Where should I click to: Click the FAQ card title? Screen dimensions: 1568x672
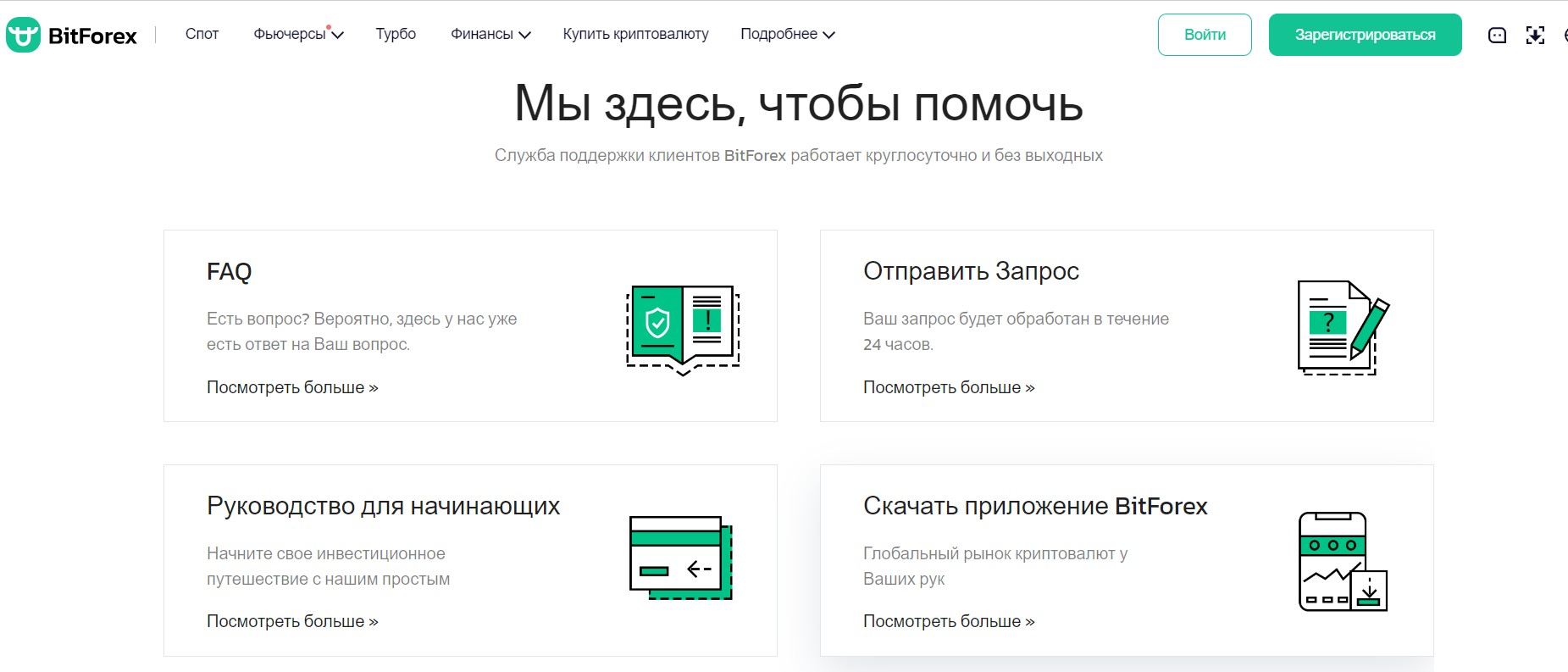230,272
